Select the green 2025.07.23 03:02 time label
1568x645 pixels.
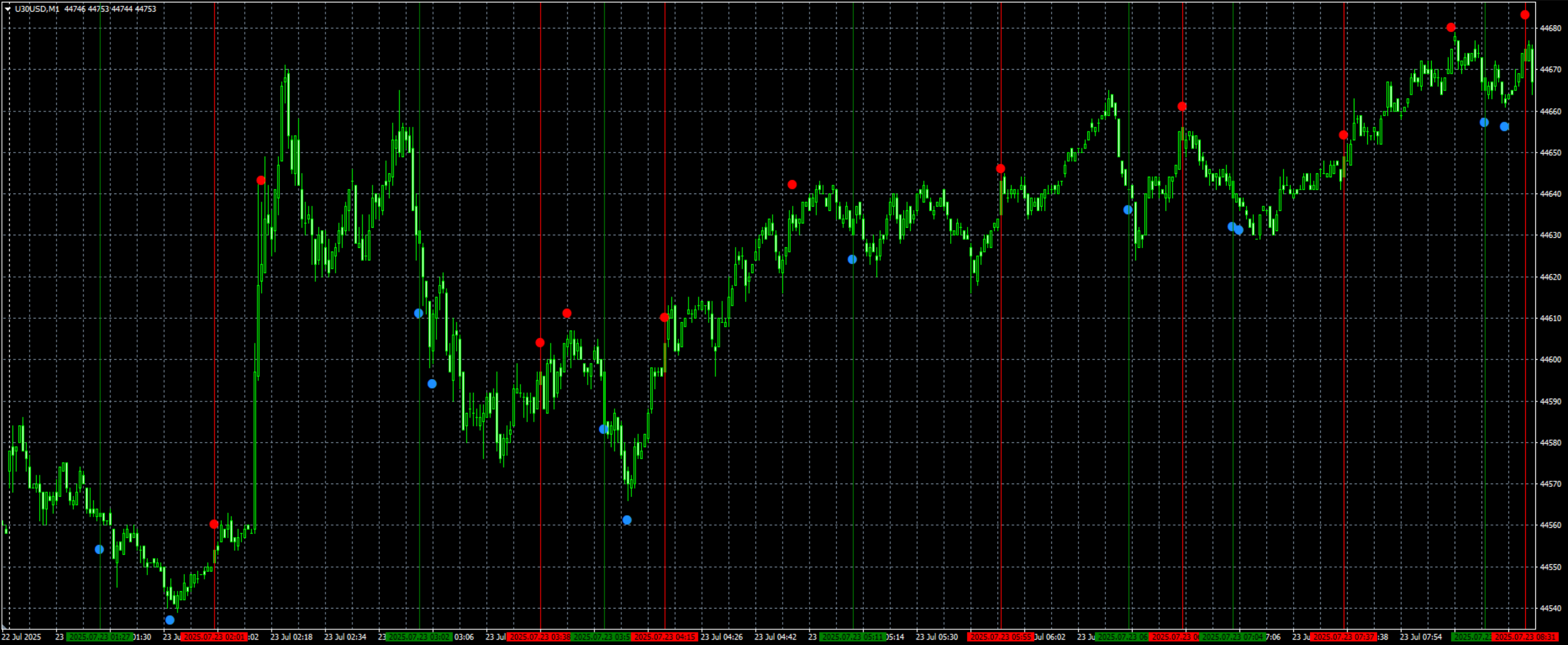(x=419, y=637)
